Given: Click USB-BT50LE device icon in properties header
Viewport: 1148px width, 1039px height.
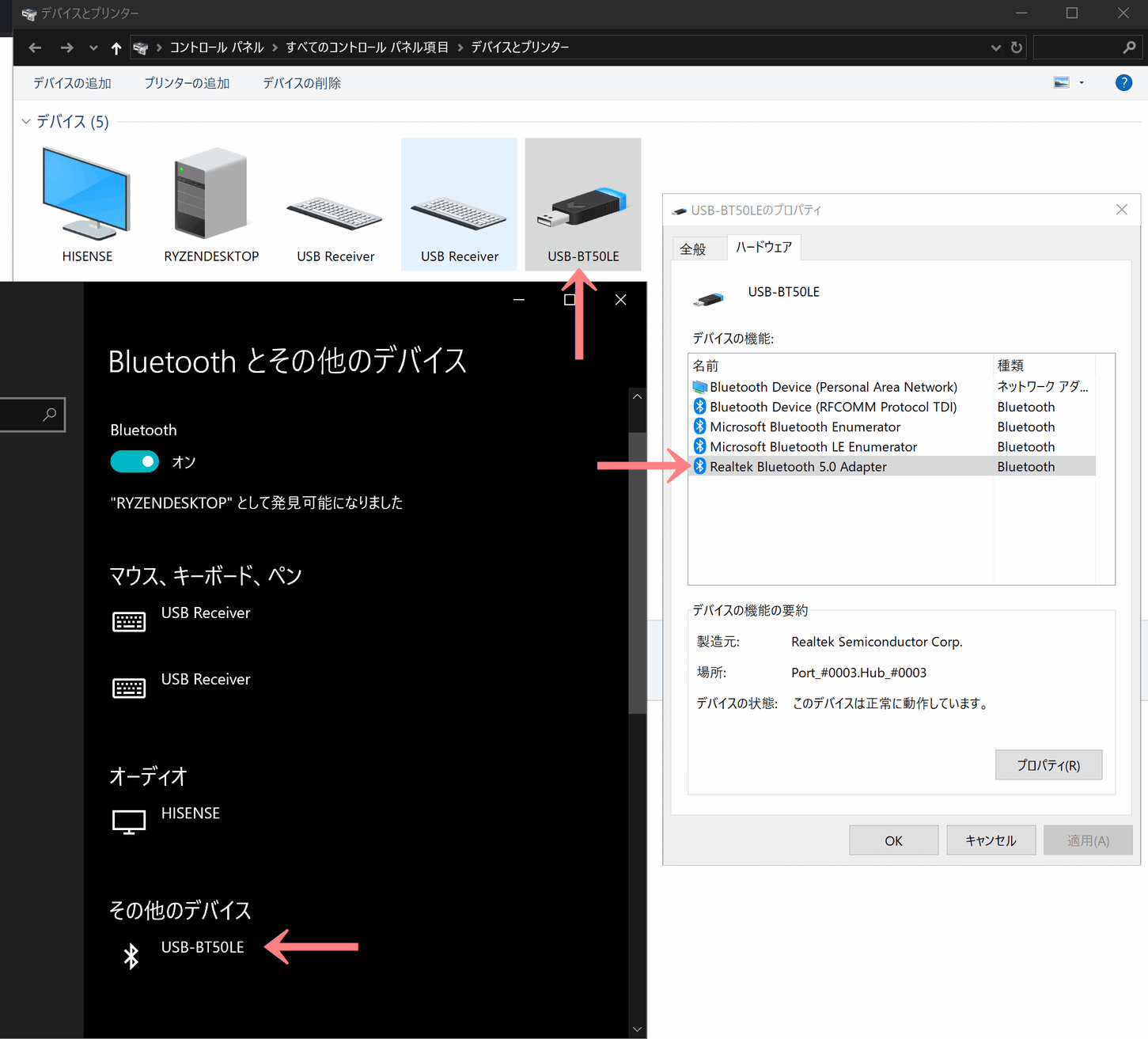Looking at the screenshot, I should point(708,299).
